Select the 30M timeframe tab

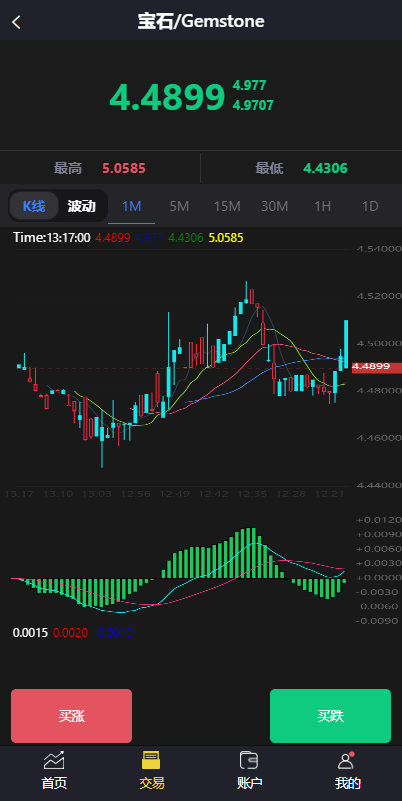click(275, 206)
